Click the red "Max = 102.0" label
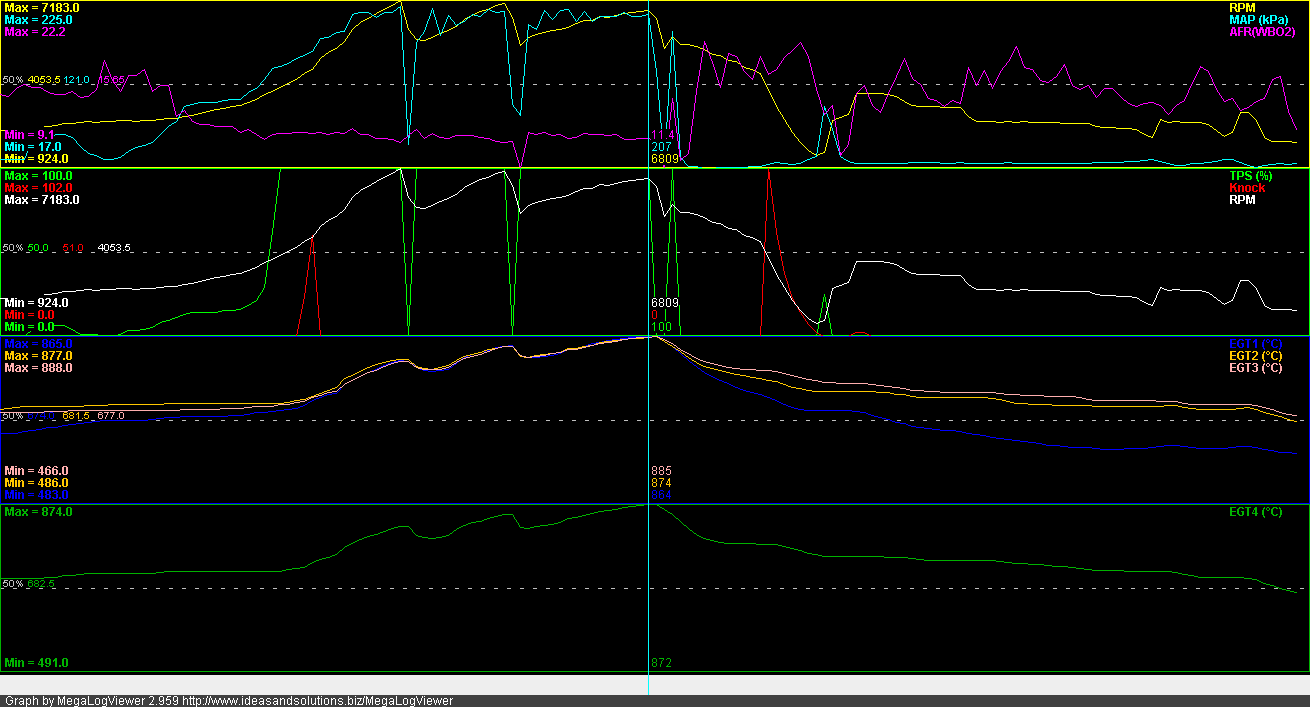This screenshot has height=707, width=1310. tap(38, 188)
